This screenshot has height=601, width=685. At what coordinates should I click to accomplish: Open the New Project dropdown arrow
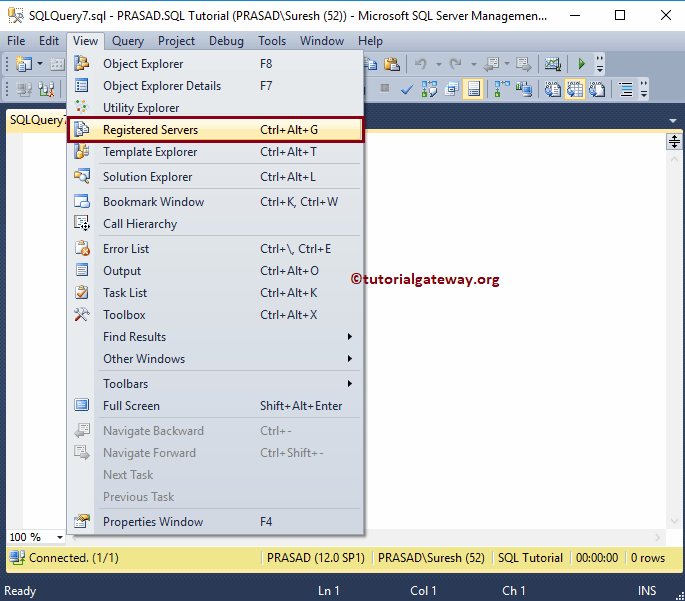40,64
